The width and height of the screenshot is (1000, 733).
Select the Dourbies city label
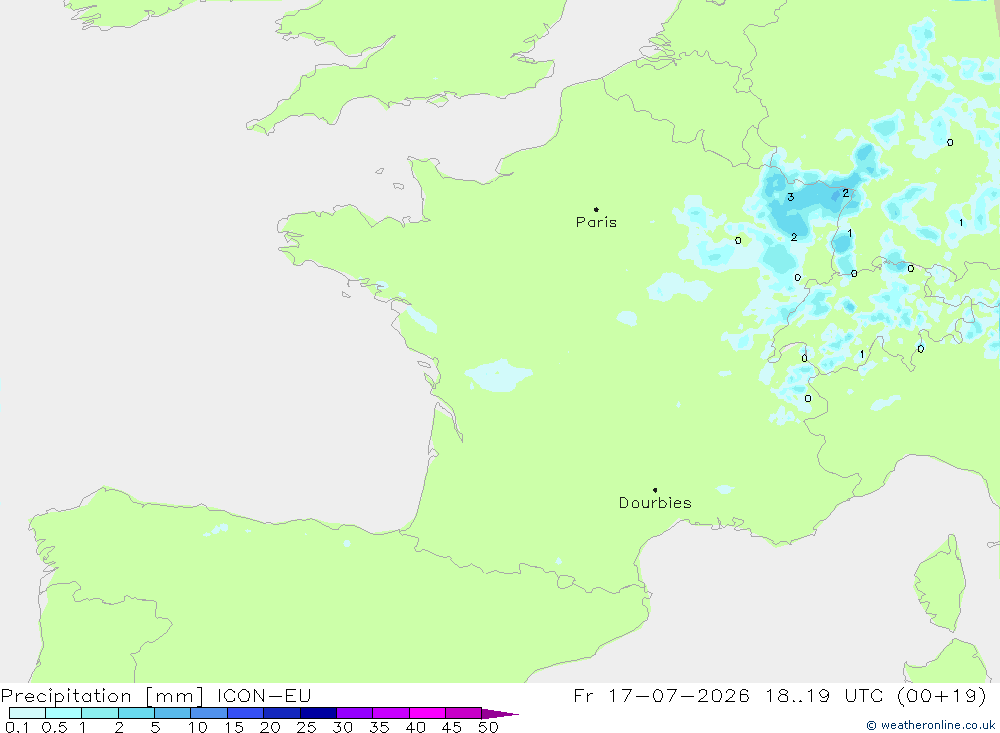[655, 503]
